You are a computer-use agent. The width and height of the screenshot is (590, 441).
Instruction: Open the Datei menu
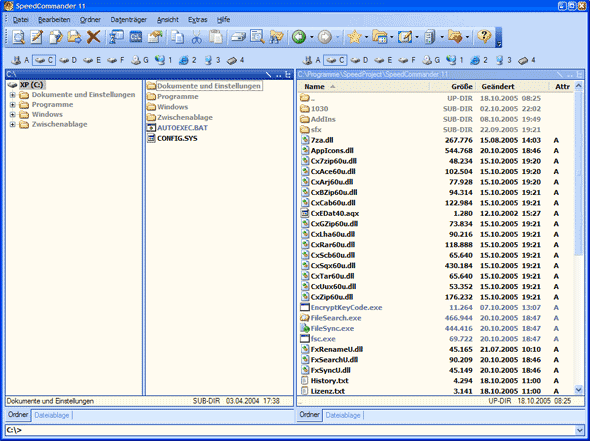click(x=20, y=20)
